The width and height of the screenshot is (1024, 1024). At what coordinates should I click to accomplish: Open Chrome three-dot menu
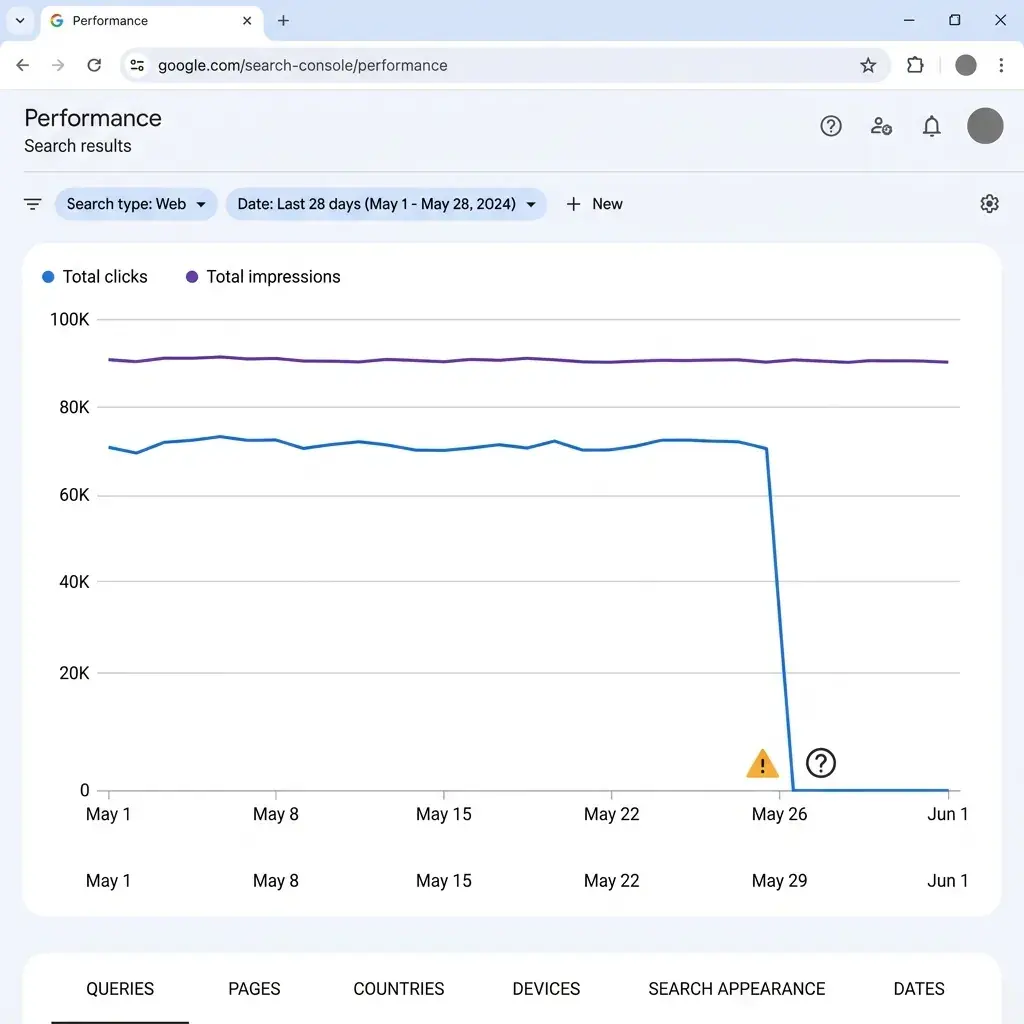(1001, 65)
